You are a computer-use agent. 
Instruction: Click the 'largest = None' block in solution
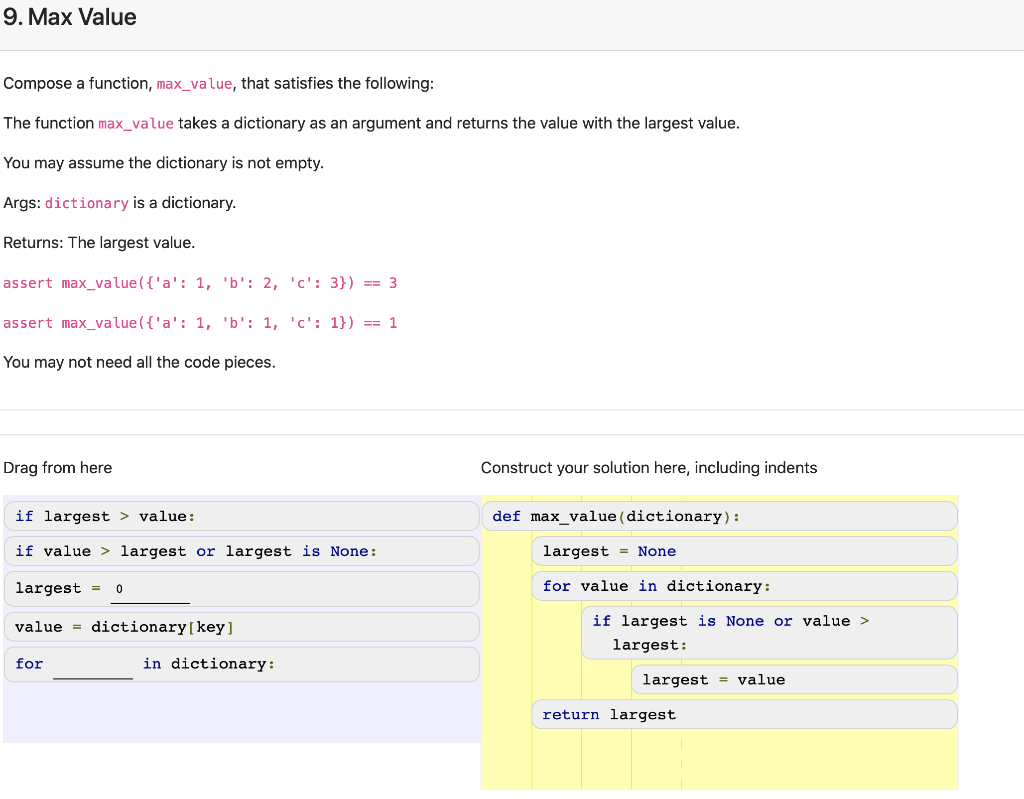coord(600,551)
